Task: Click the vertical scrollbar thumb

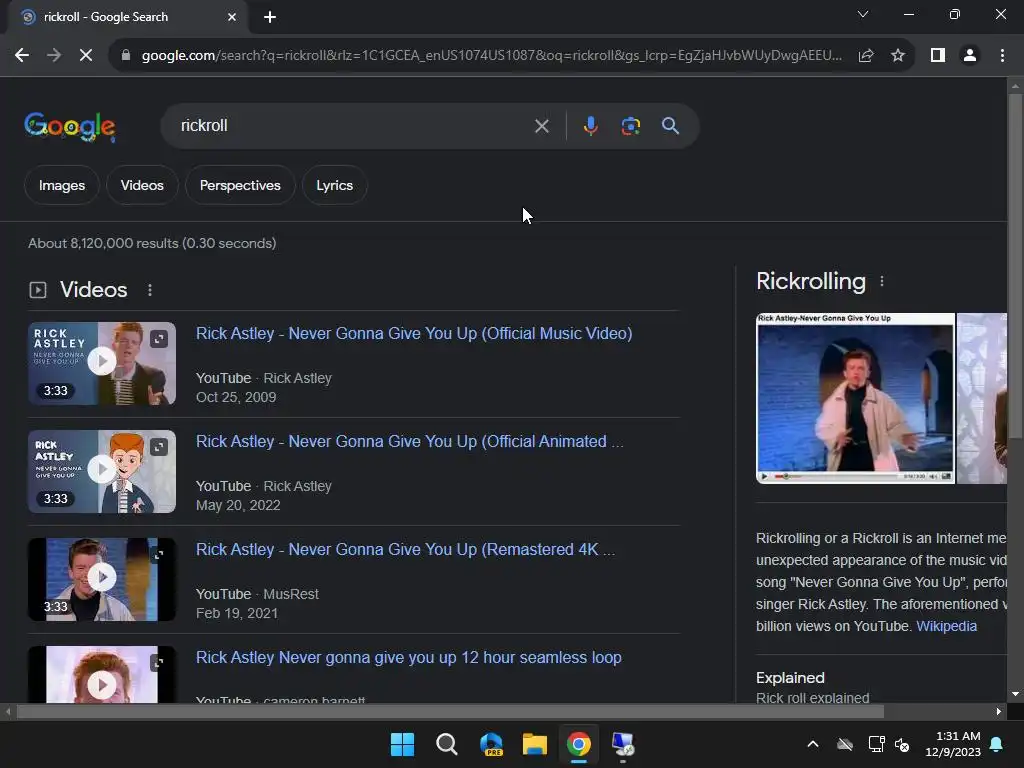Action: click(1015, 266)
